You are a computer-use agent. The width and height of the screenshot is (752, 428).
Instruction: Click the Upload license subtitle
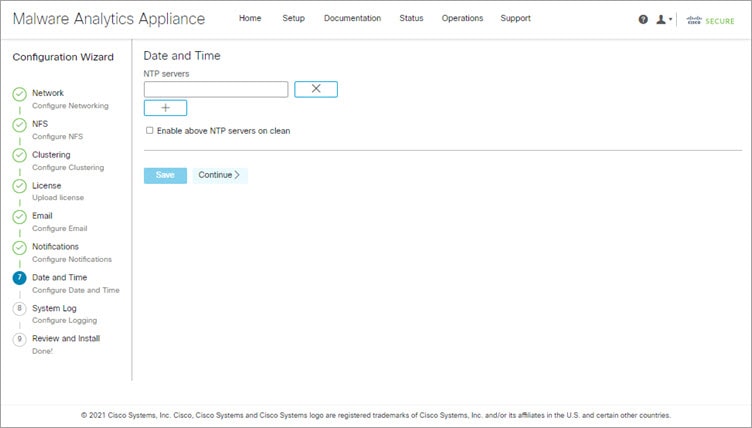click(x=58, y=197)
